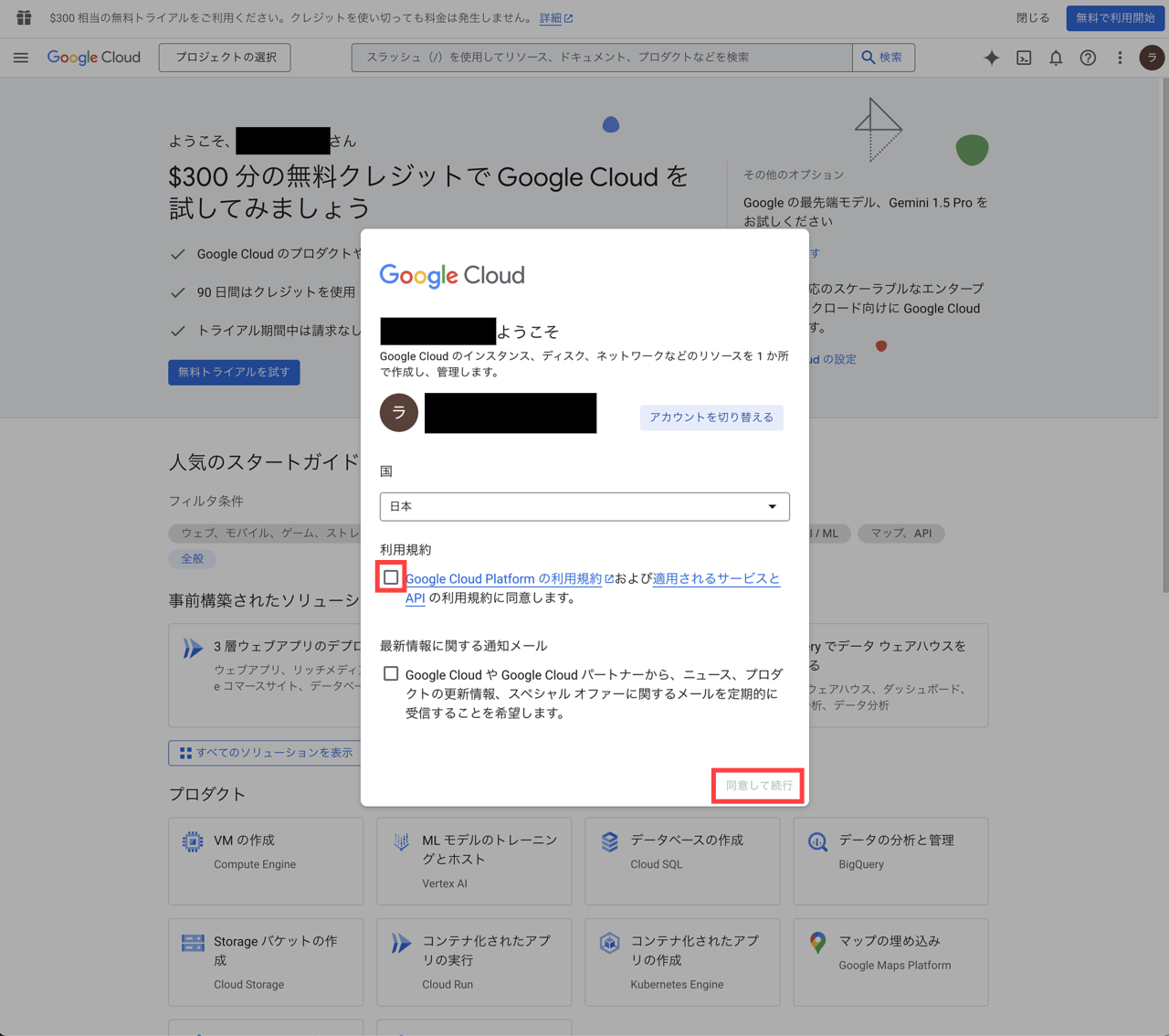Select the マップ、API filter chip
Image resolution: width=1169 pixels, height=1036 pixels.
901,534
